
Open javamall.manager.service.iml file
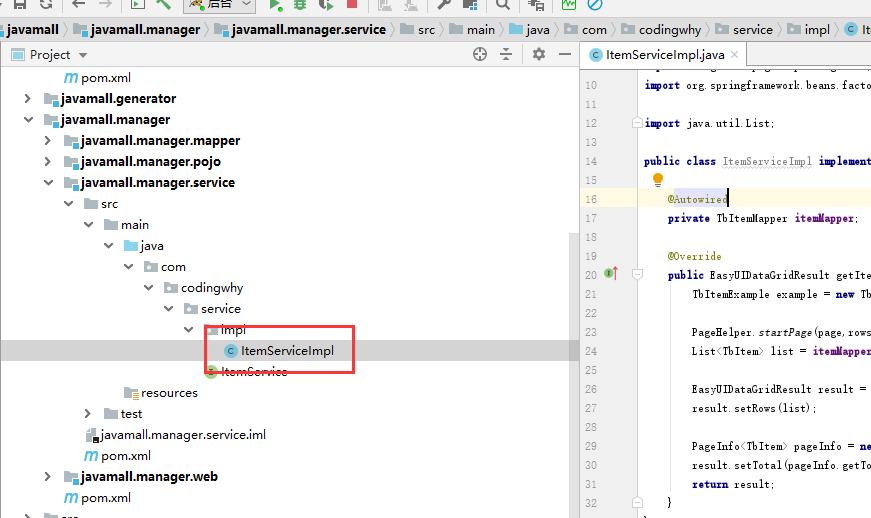click(182, 435)
